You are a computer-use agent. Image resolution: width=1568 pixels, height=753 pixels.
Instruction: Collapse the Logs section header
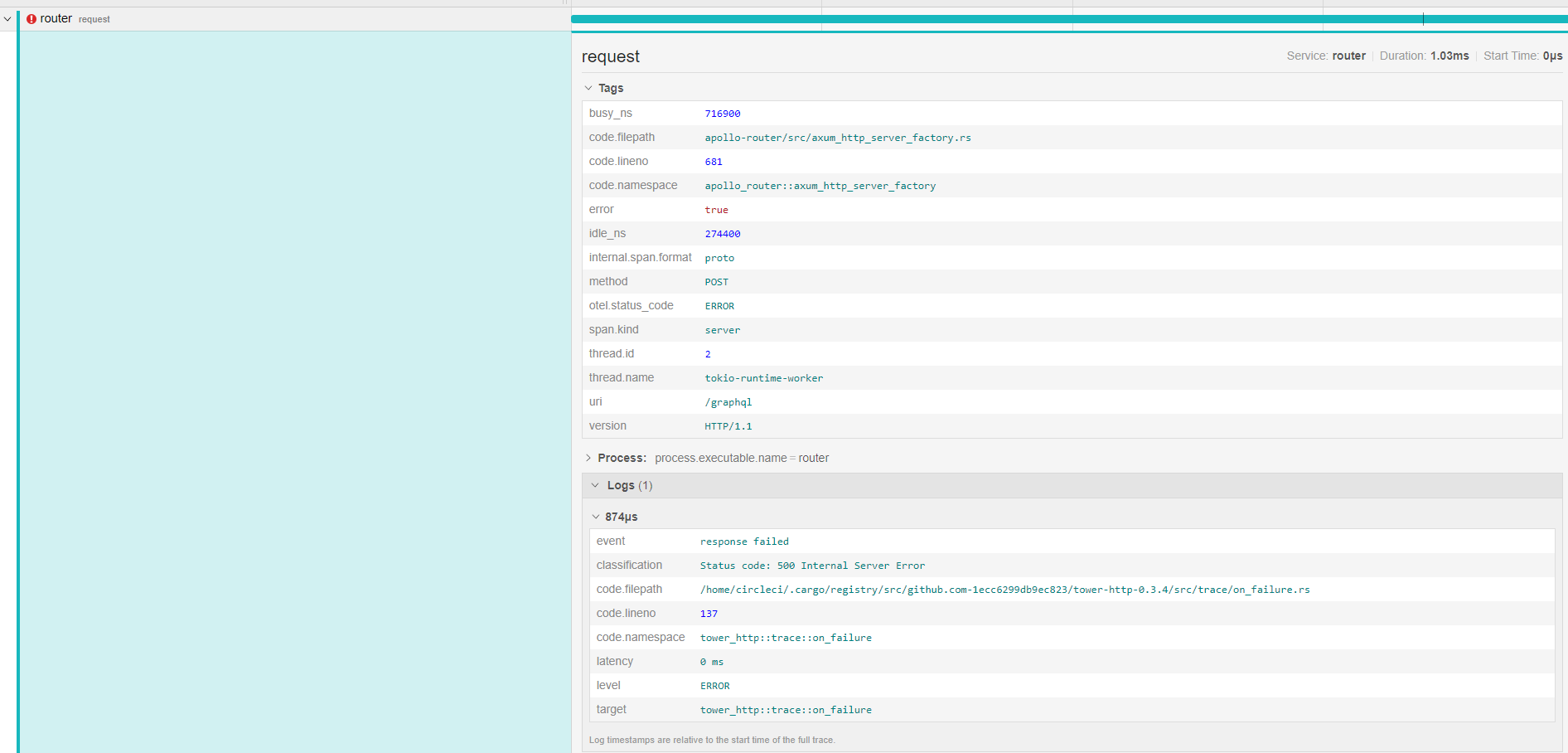(x=595, y=485)
